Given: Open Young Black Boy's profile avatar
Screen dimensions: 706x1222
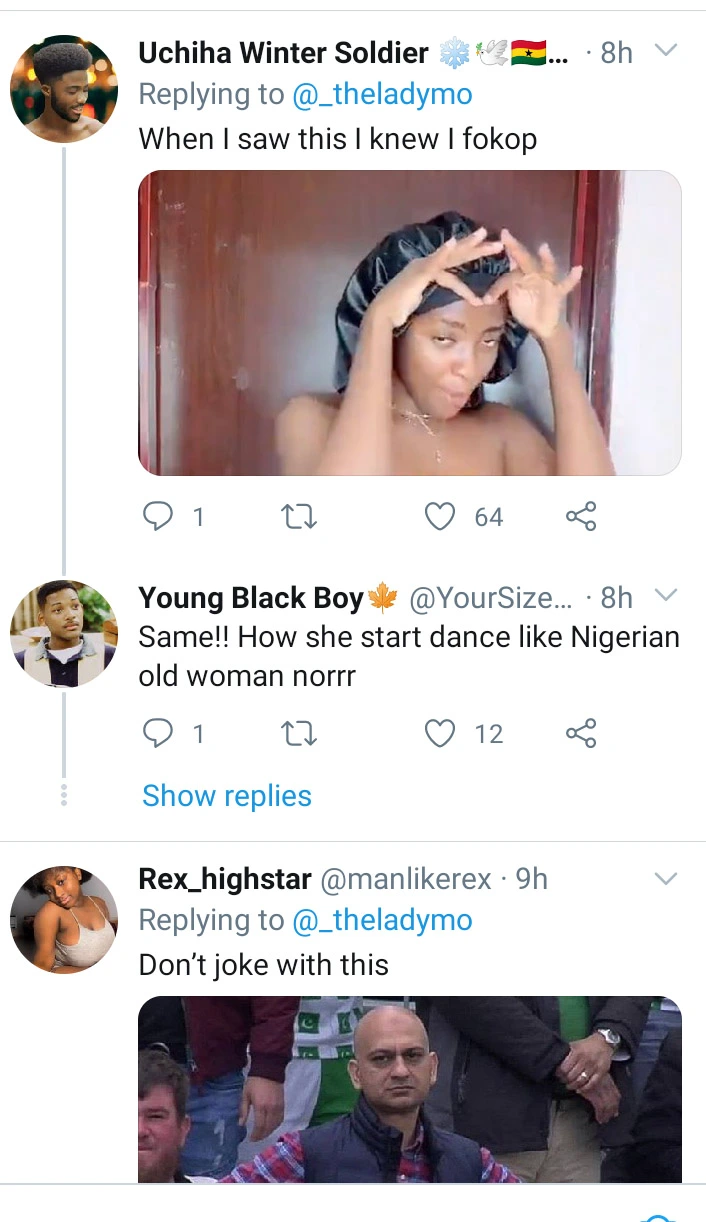Looking at the screenshot, I should click(x=64, y=634).
